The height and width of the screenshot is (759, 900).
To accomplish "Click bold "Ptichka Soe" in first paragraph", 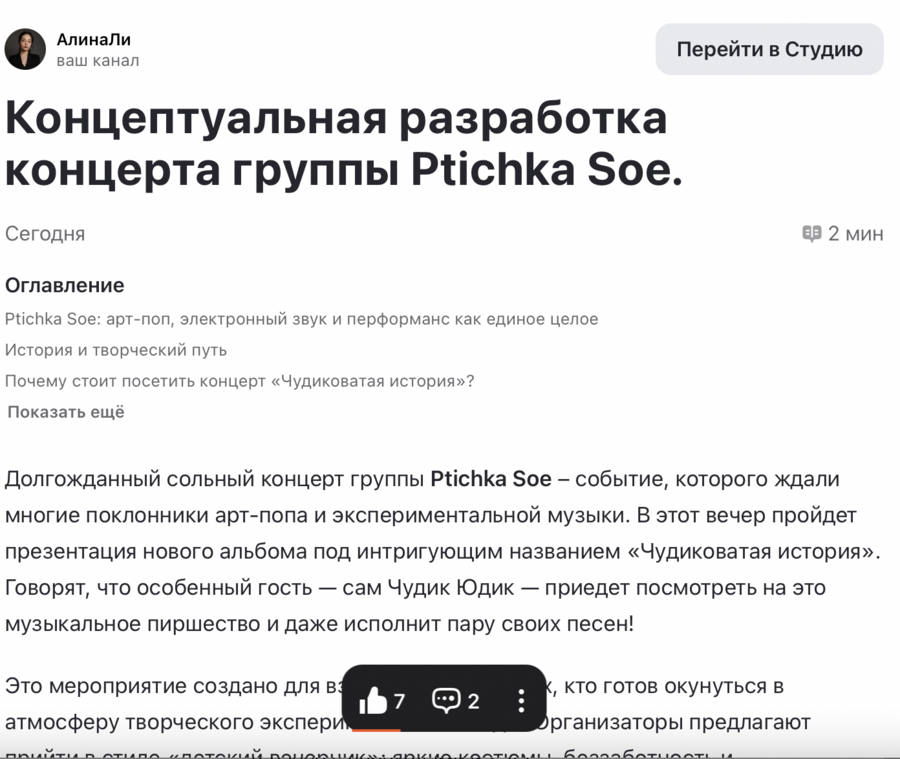I will [491, 479].
